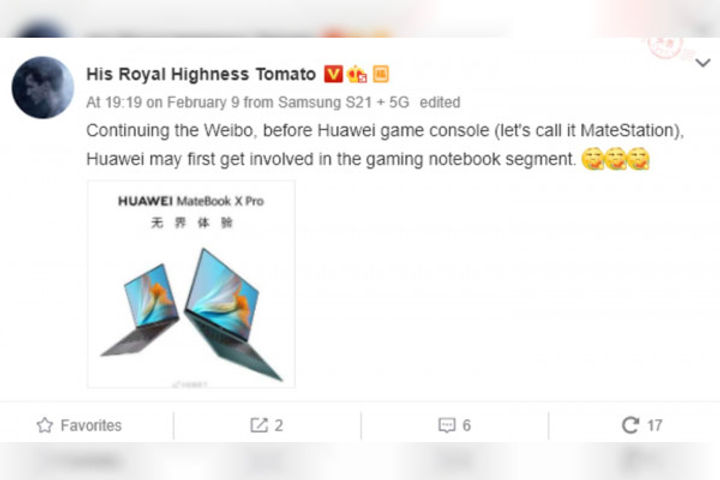Screen dimensions: 720x480
Task: Click the red V verified badge
Action: pyautogui.click(x=333, y=74)
